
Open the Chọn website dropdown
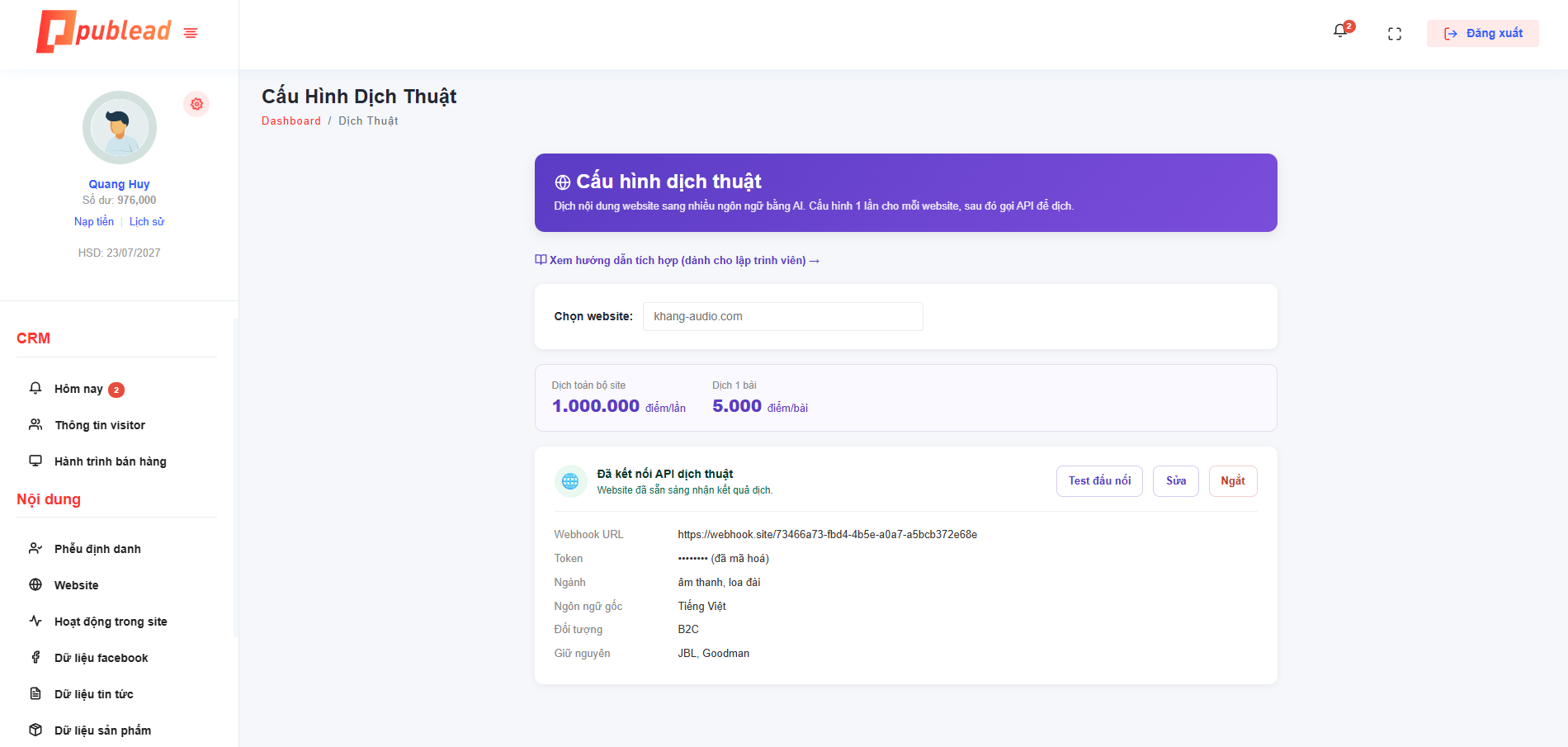point(783,316)
